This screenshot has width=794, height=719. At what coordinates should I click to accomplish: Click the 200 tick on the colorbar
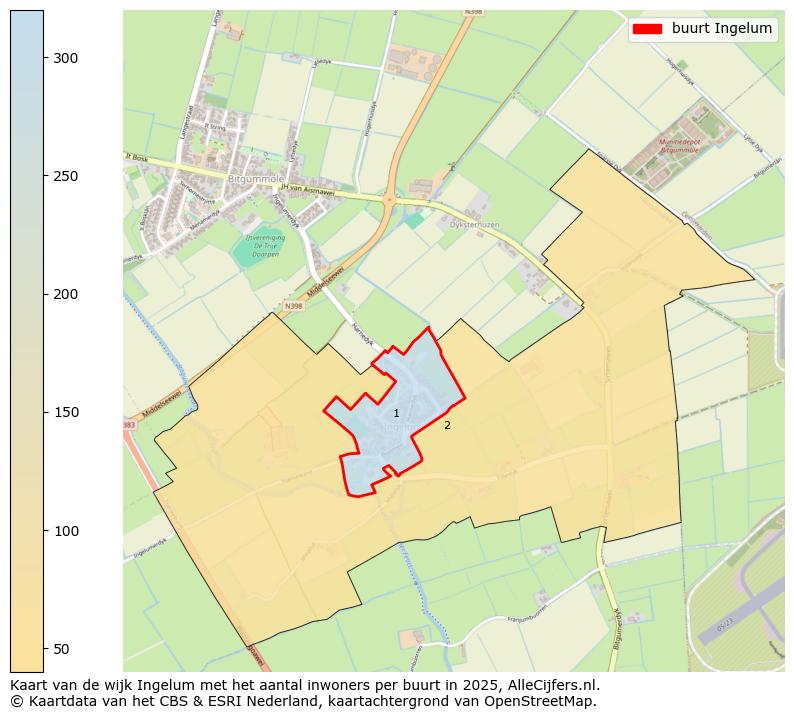66,294
